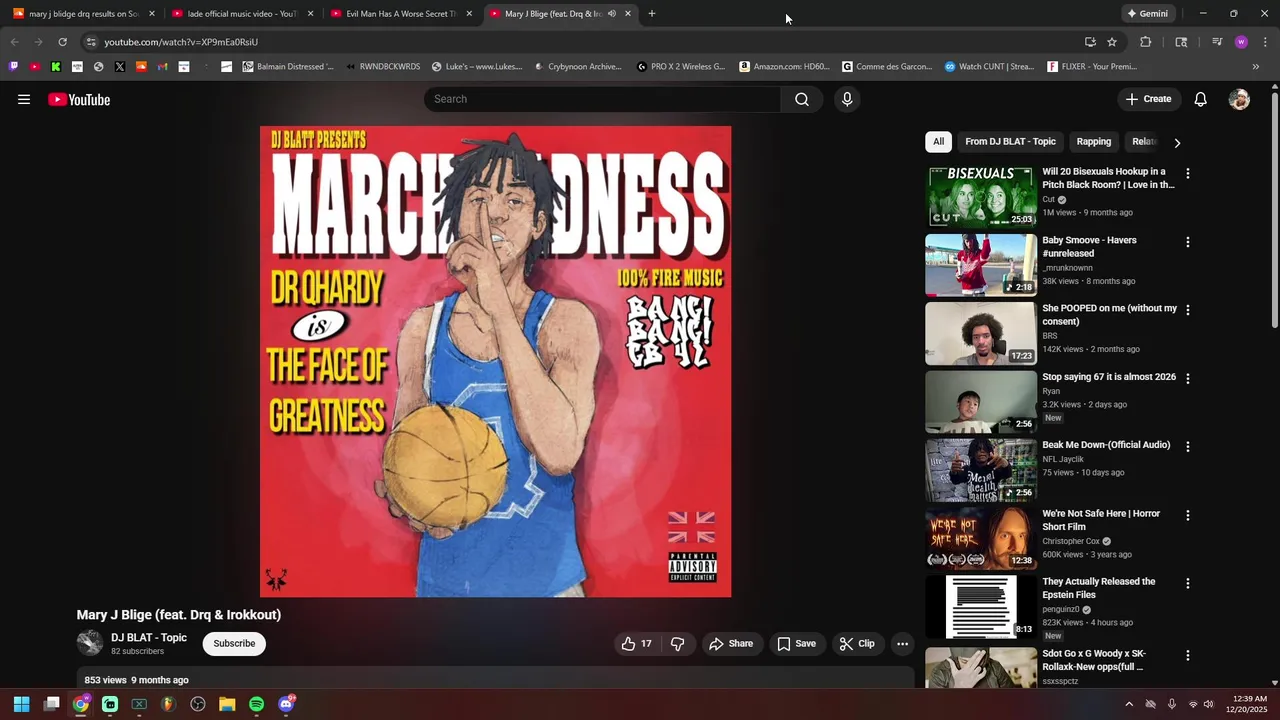Viewport: 1280px width, 720px height.
Task: Open options for 'She POOPED on me' video
Action: [x=1188, y=310]
